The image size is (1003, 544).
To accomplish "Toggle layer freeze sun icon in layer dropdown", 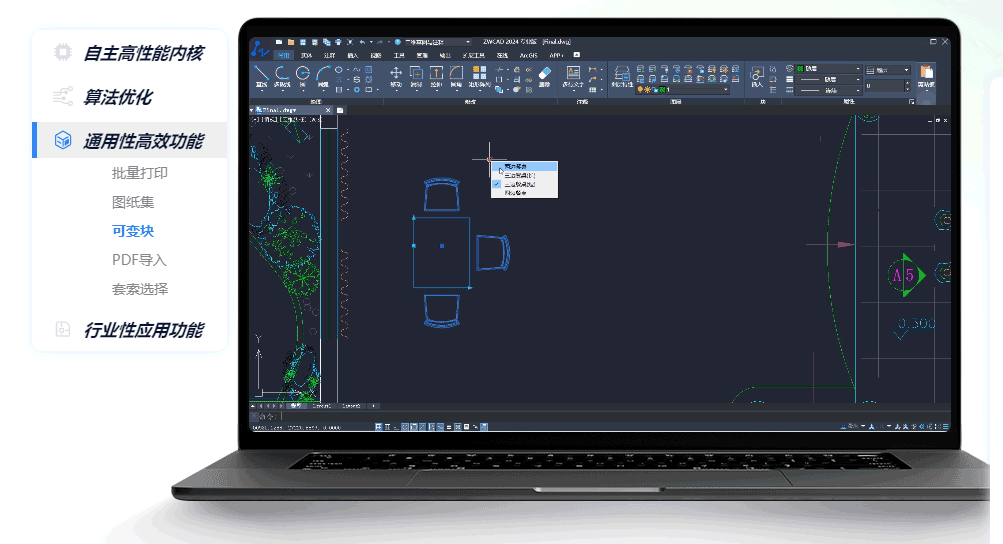I will [x=647, y=90].
